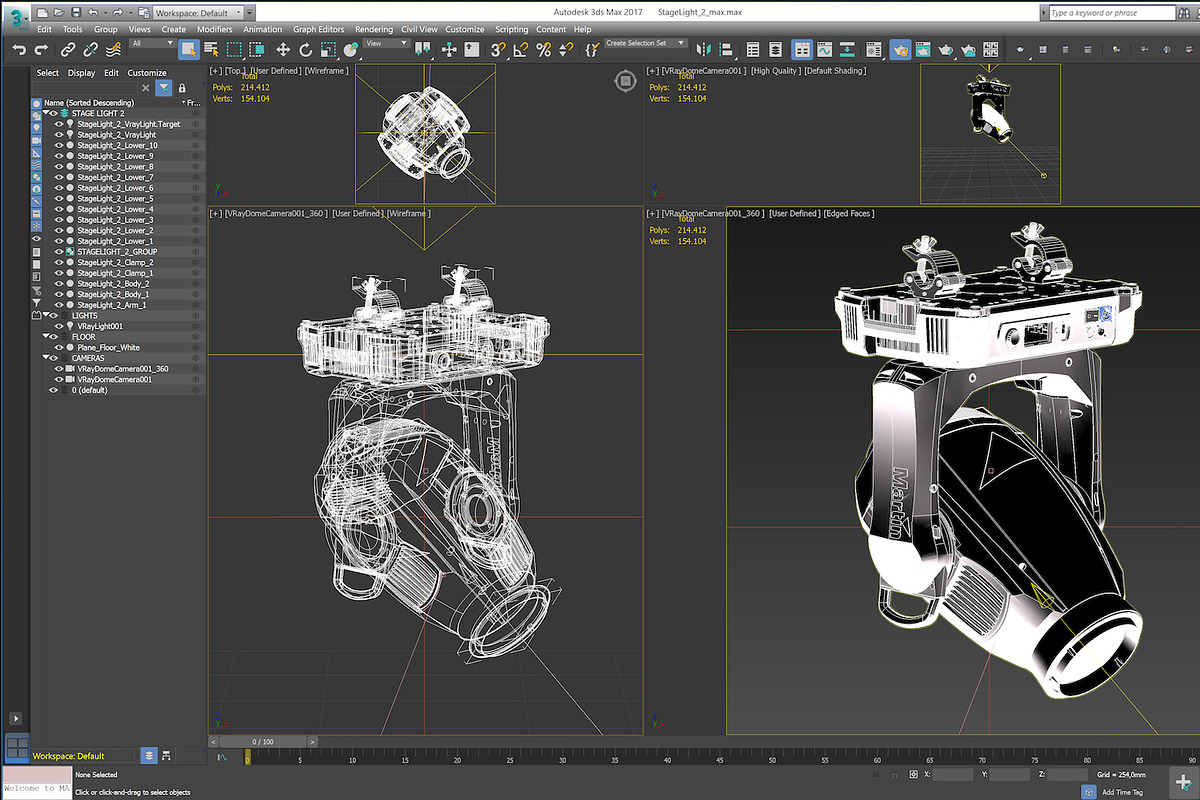Open the Curve Editor
Viewport: 1200px width, 800px height.
pos(824,49)
